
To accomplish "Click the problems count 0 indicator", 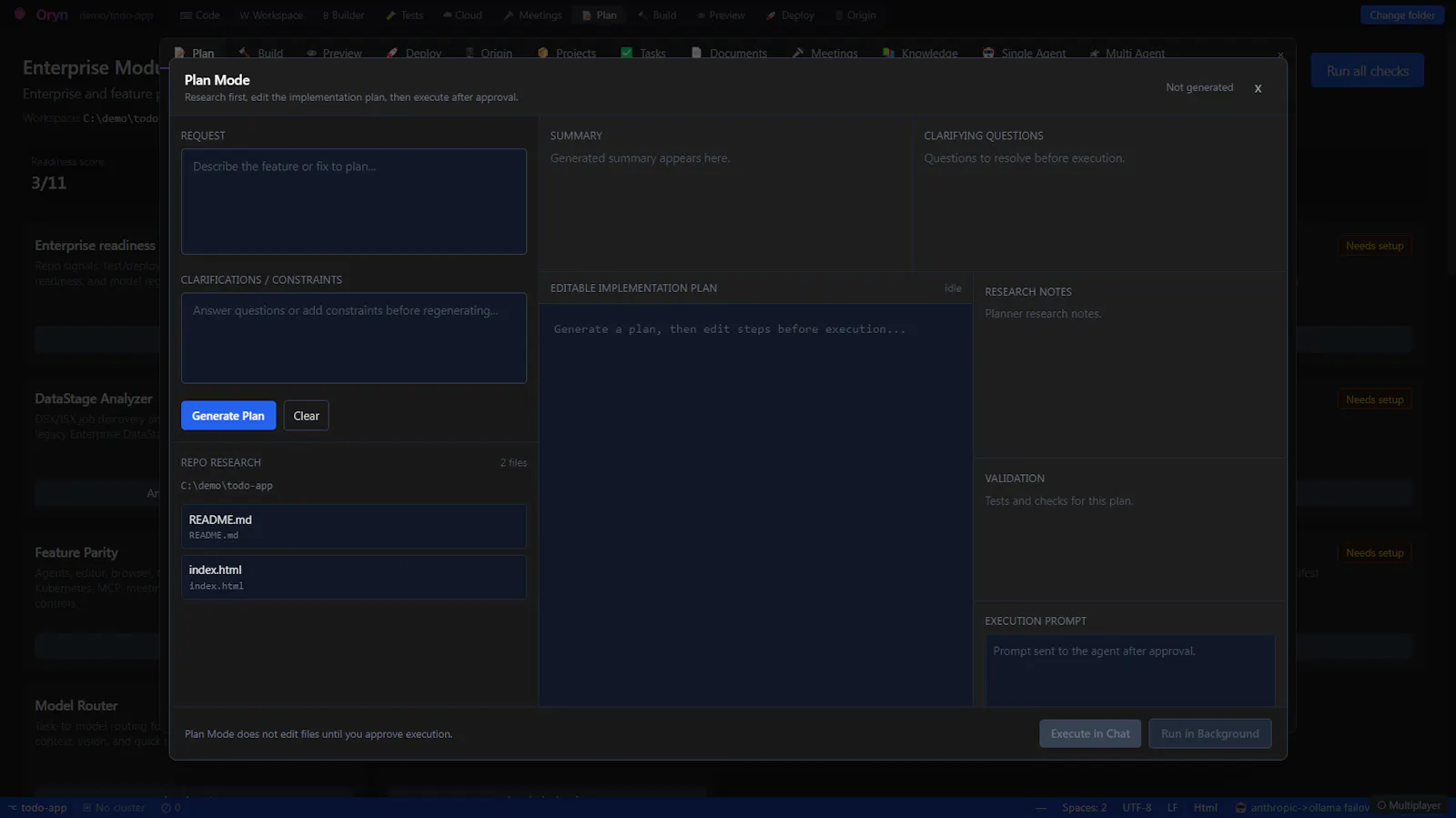I will 171,807.
